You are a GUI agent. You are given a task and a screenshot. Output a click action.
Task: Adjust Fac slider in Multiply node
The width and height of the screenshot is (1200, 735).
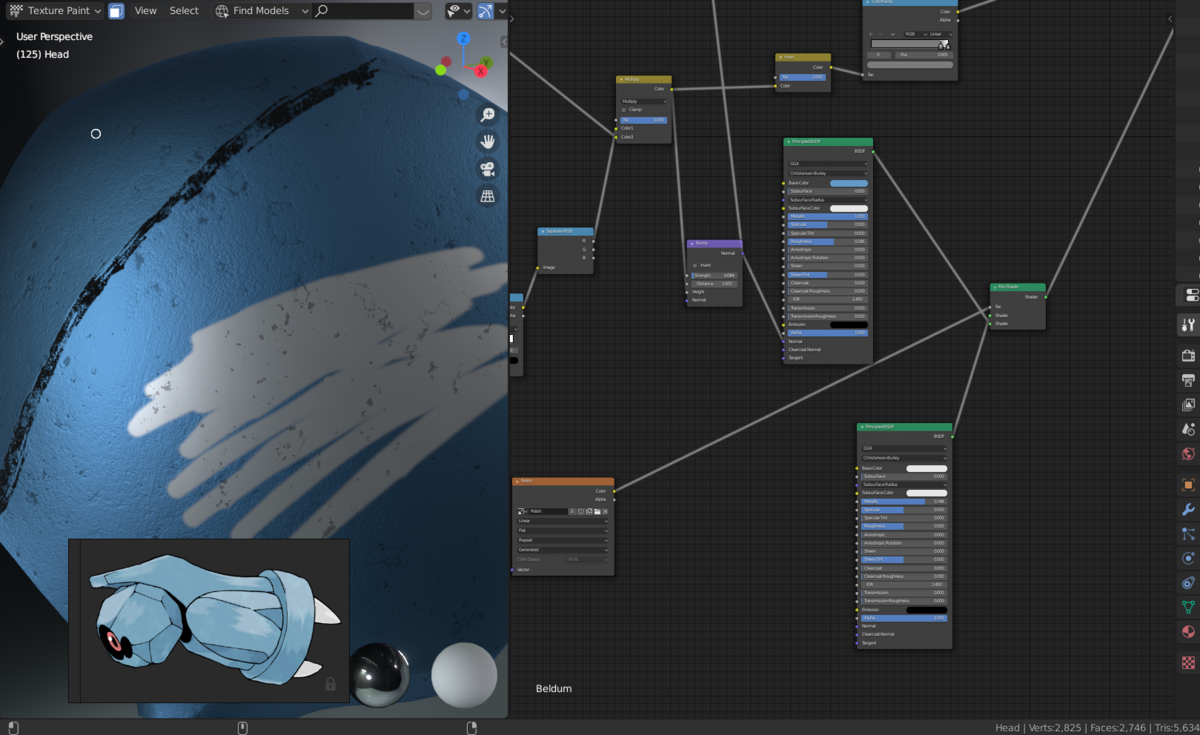point(644,120)
